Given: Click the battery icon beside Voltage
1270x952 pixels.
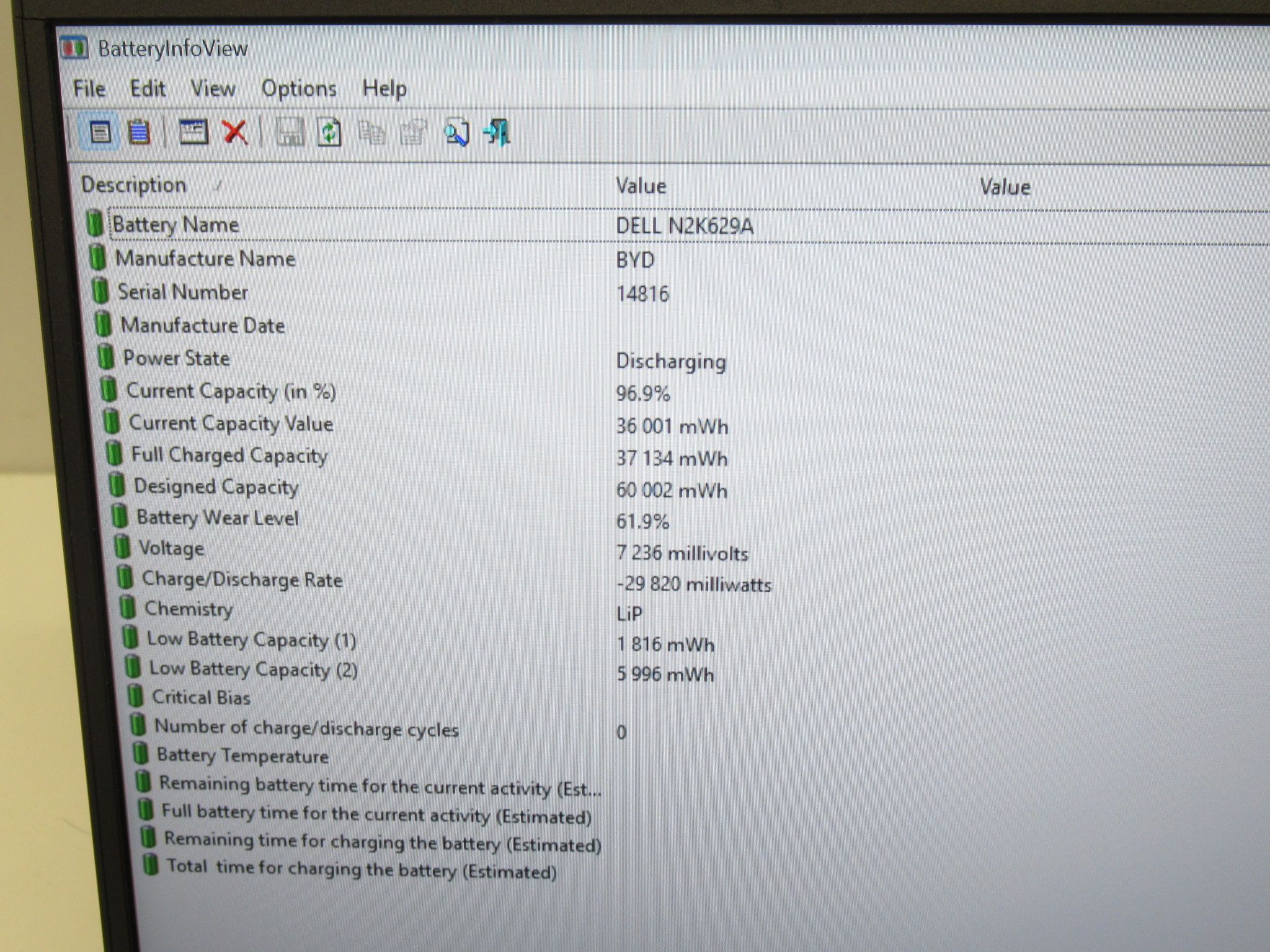Looking at the screenshot, I should pos(122,547).
